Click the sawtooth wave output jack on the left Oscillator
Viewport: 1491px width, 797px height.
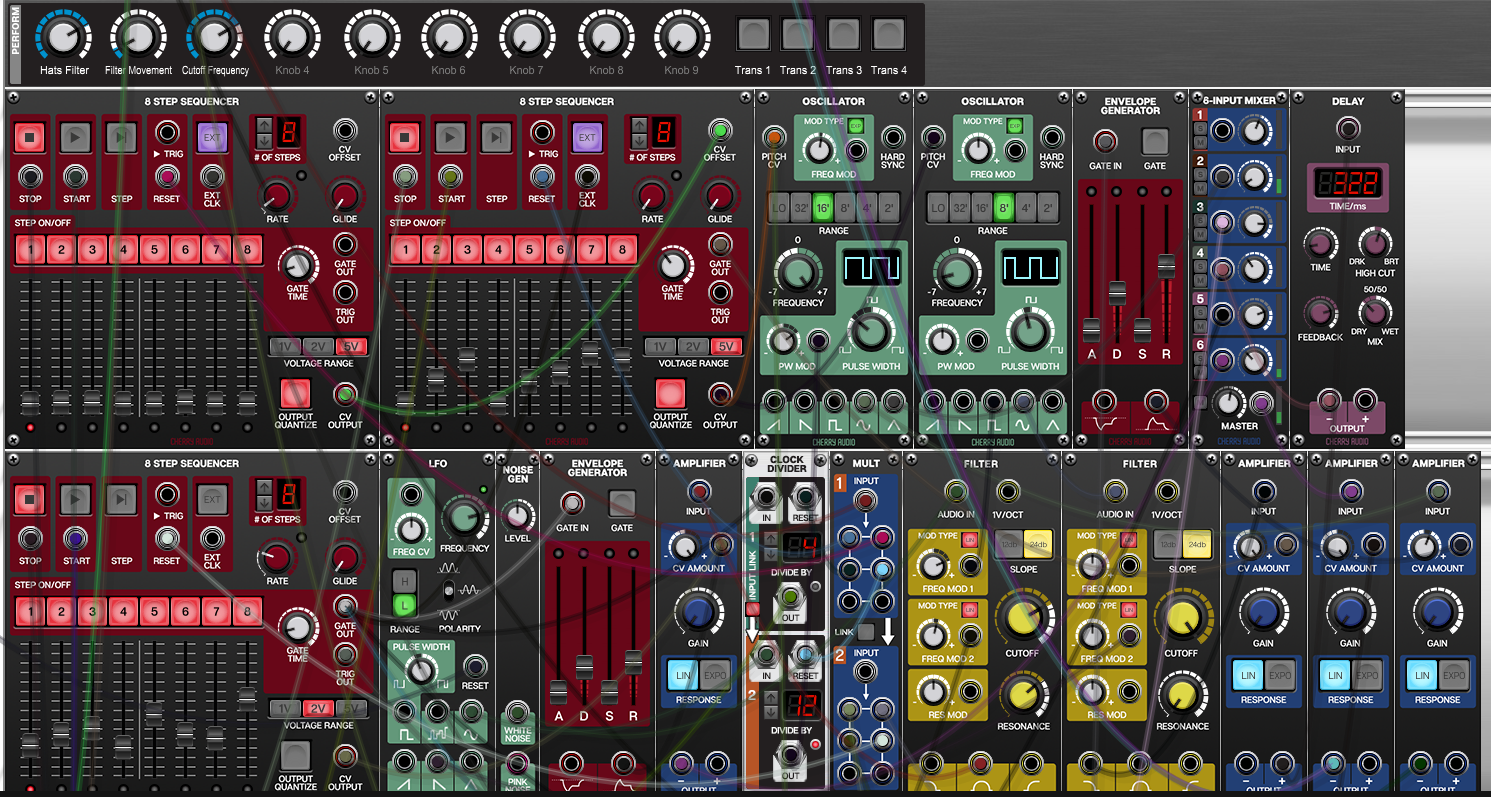point(774,403)
